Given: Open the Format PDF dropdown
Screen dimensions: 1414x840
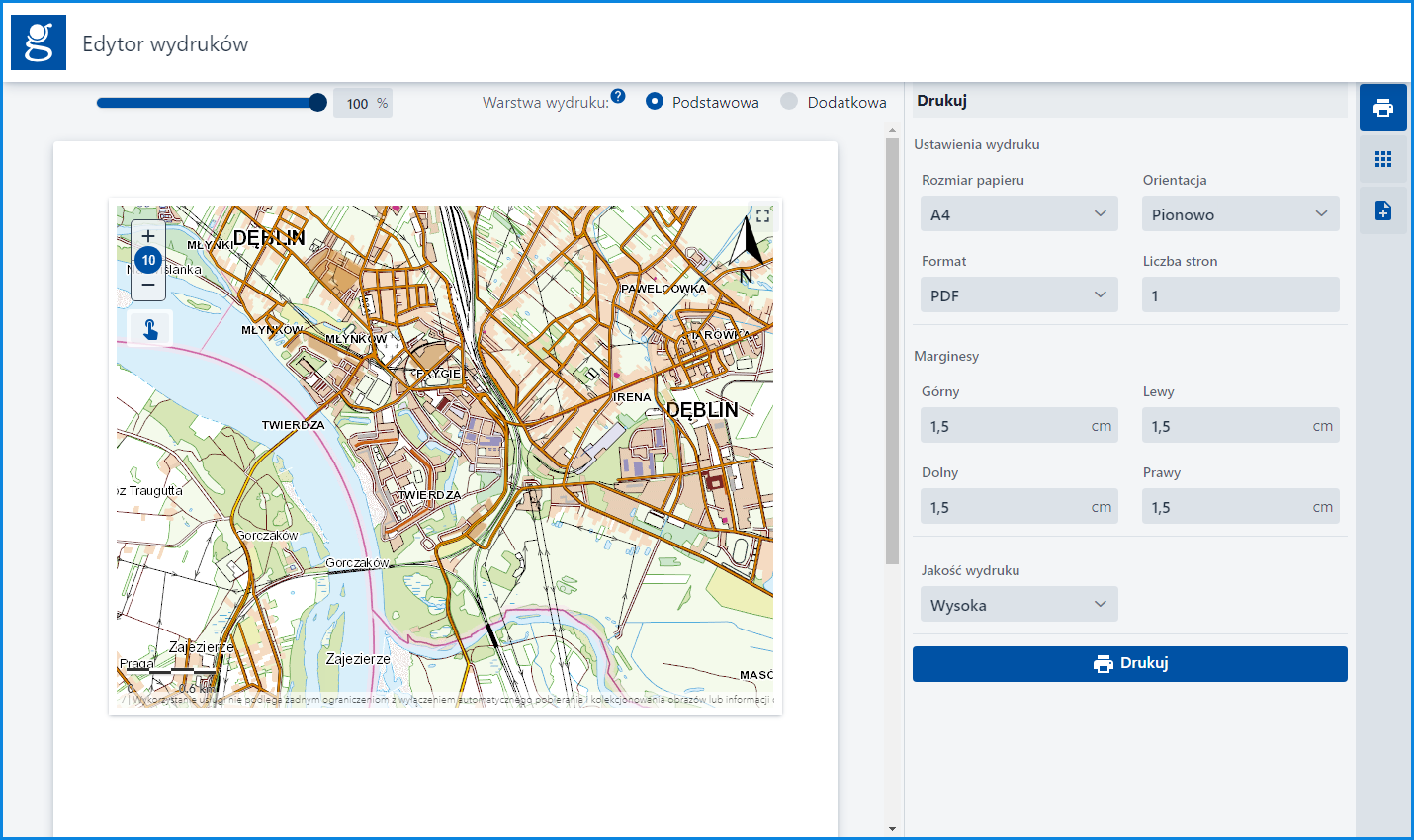Looking at the screenshot, I should coord(1018,295).
